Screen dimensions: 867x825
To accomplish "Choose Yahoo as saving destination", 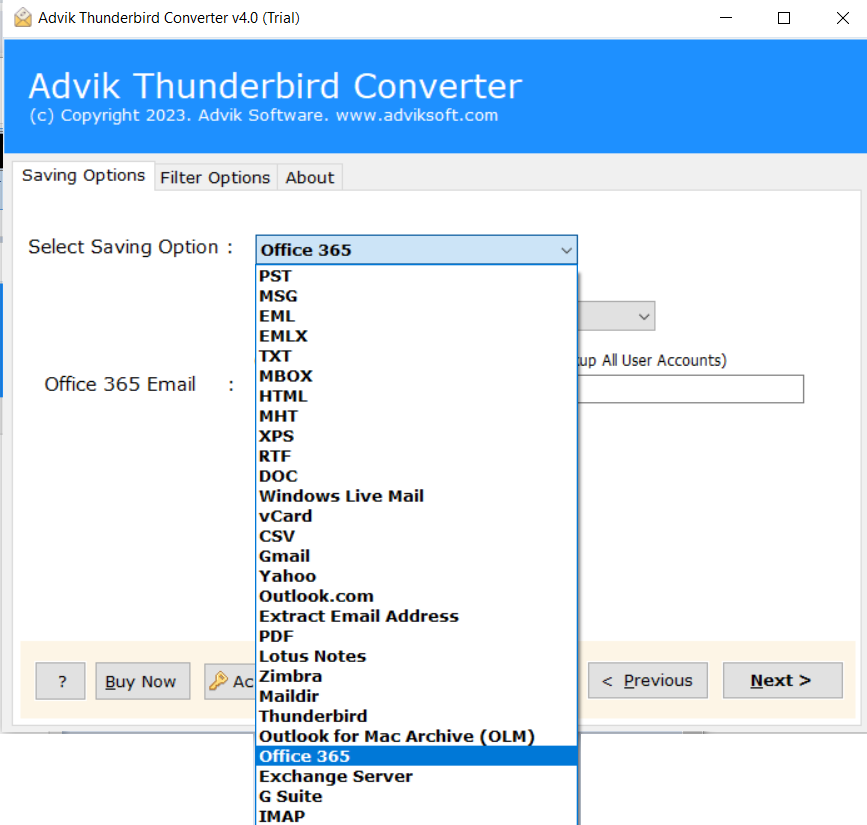I will (416, 576).
